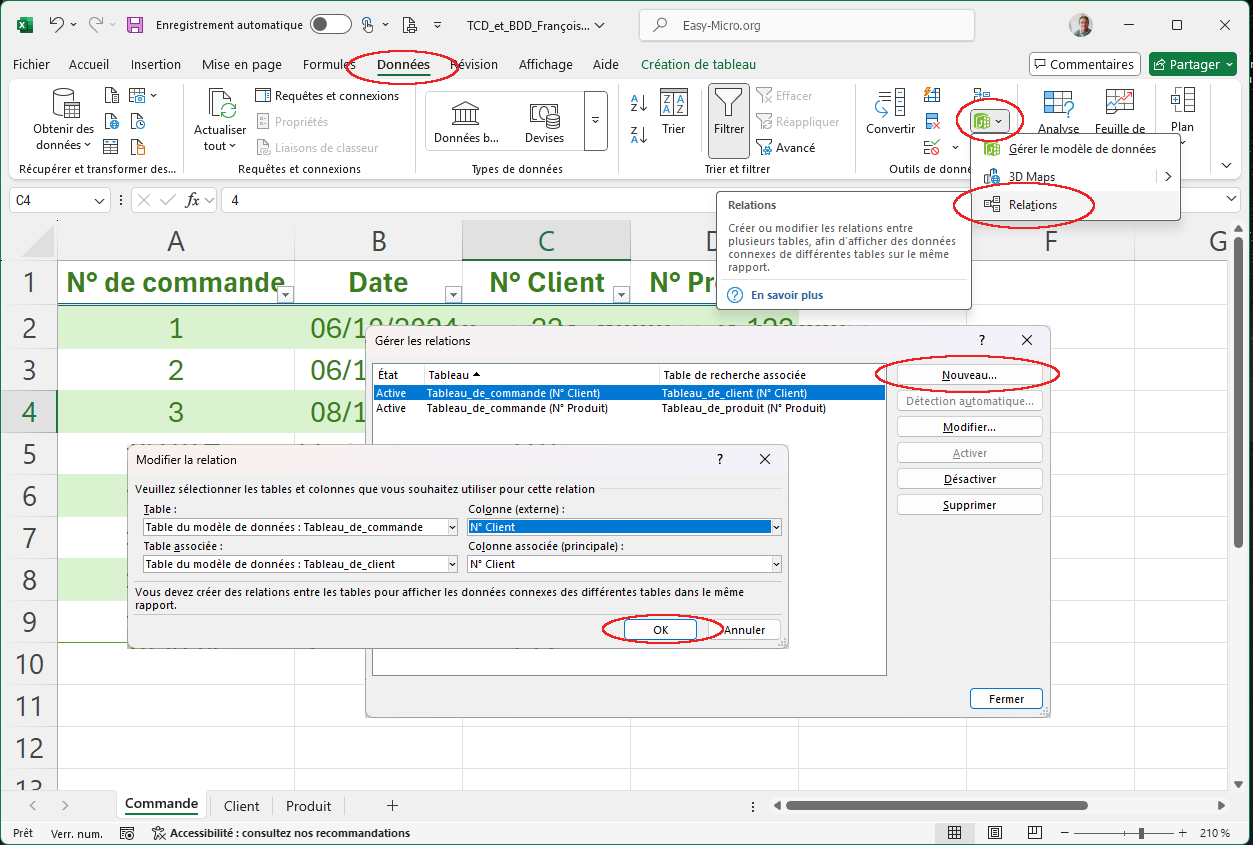1253x845 pixels.
Task: Toggle Enregistrement automatique switch
Action: coord(330,25)
